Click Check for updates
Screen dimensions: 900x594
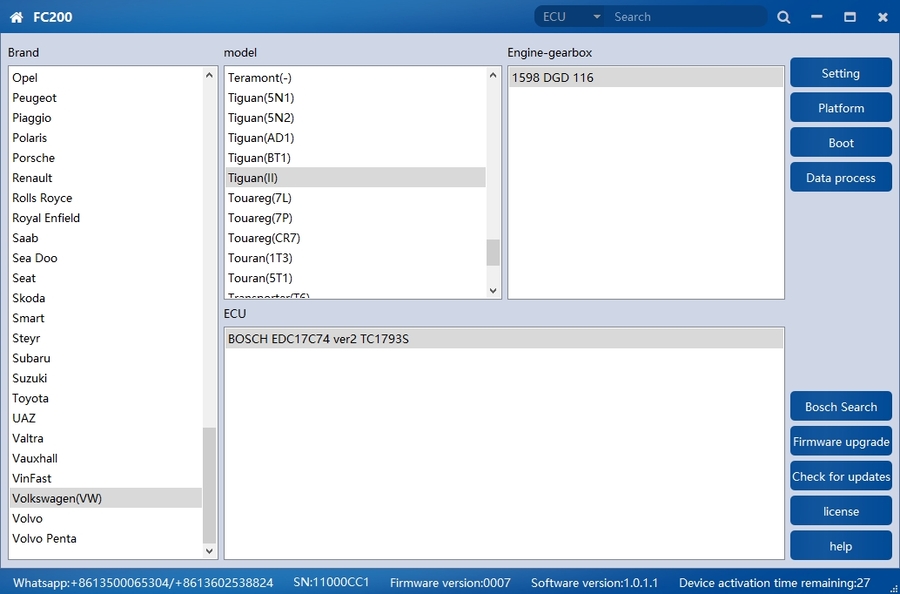[840, 477]
